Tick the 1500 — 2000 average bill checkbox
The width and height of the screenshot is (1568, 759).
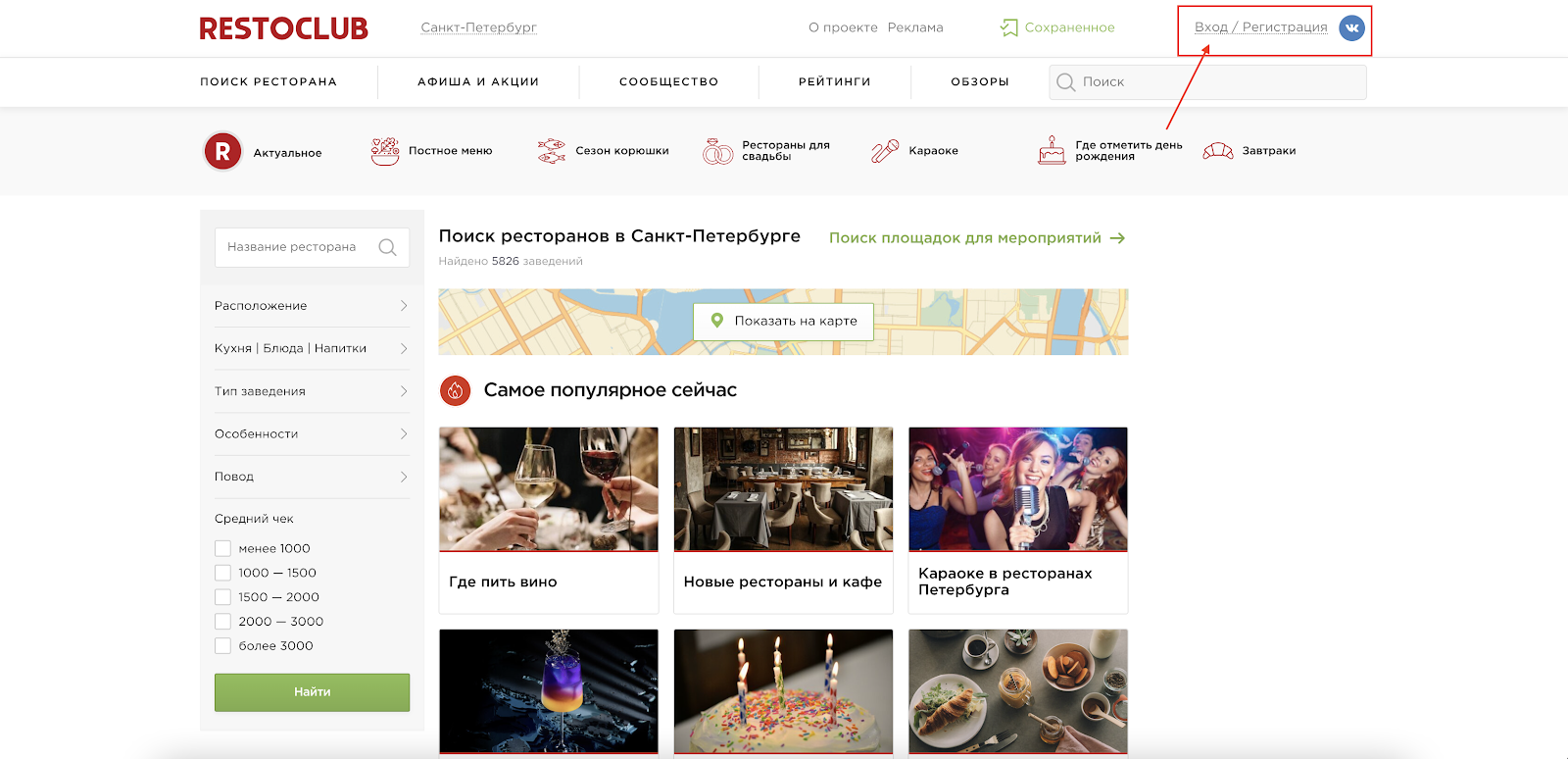tap(223, 597)
